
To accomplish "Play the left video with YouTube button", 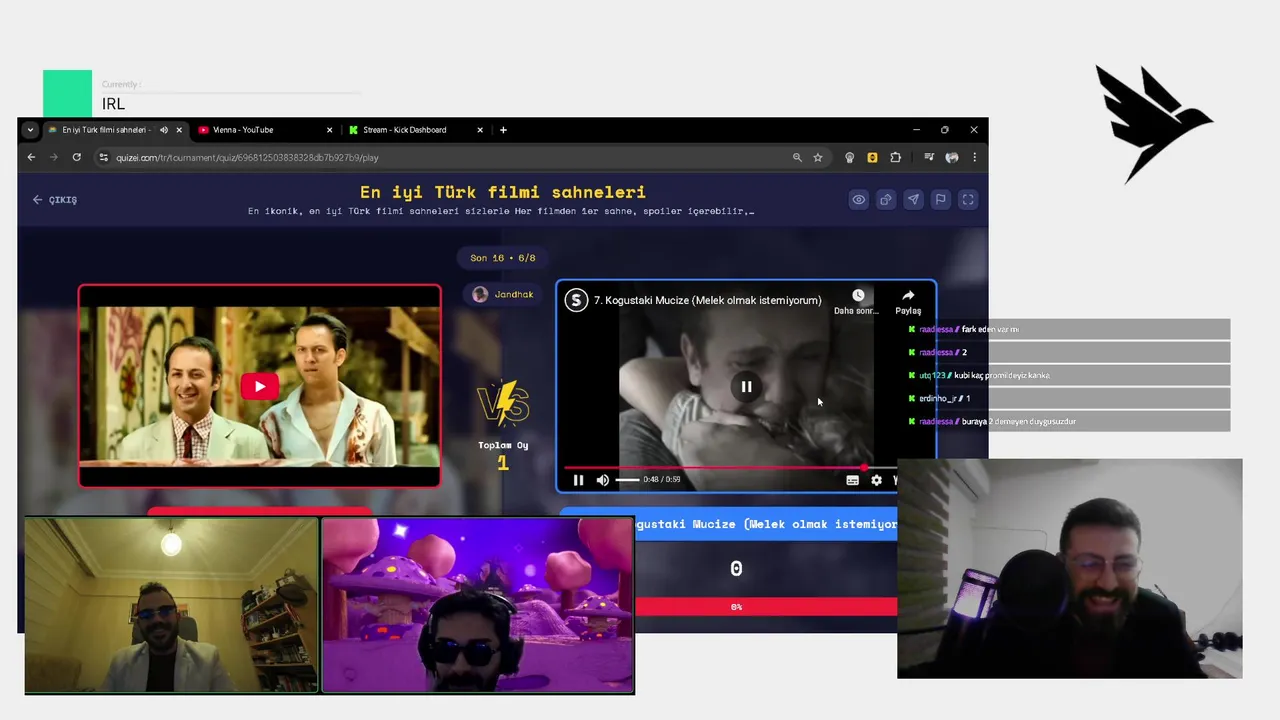I will 259,387.
